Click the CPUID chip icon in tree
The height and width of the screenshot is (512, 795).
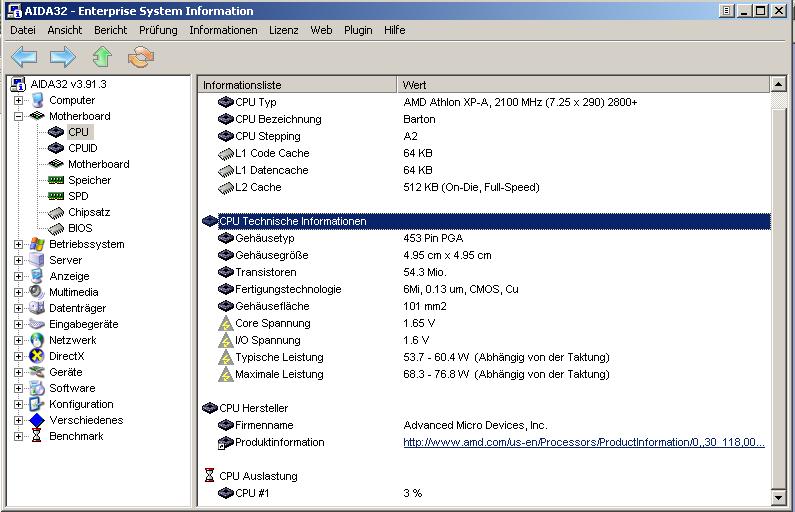[56, 148]
